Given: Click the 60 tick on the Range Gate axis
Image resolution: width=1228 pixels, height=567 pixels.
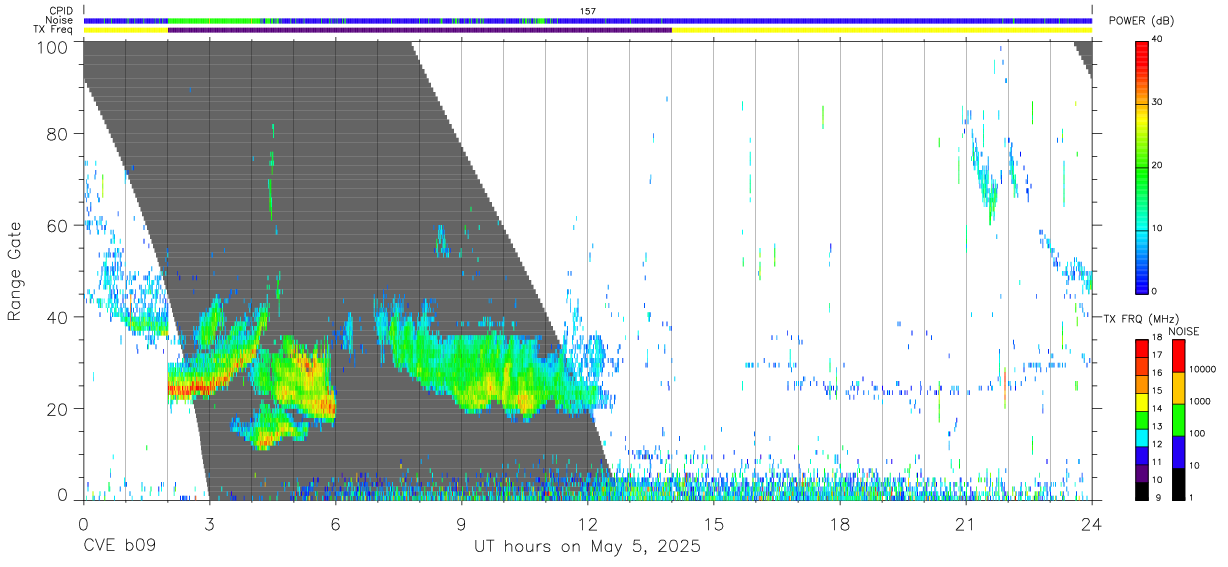Looking at the screenshot, I should click(x=57, y=226).
